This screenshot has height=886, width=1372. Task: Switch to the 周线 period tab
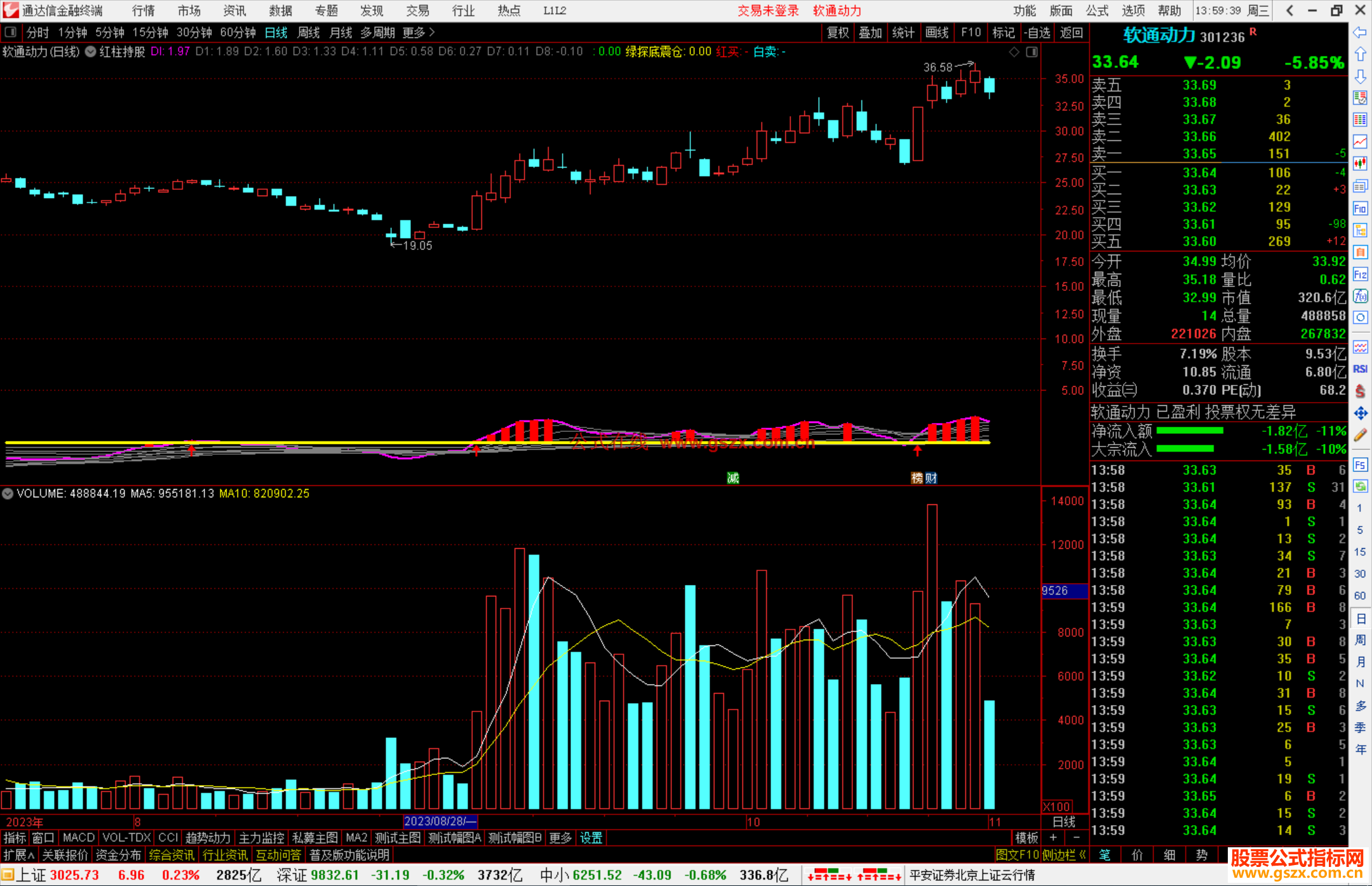pos(309,32)
